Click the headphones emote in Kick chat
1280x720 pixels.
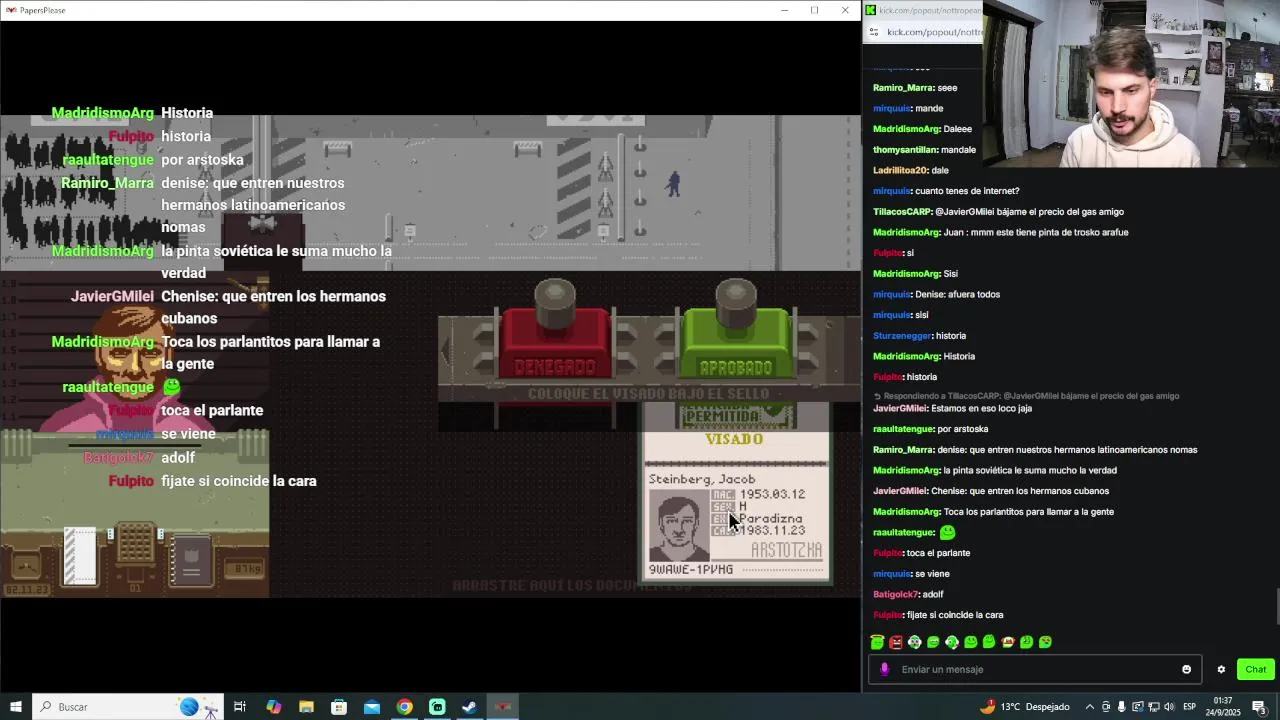(x=952, y=642)
